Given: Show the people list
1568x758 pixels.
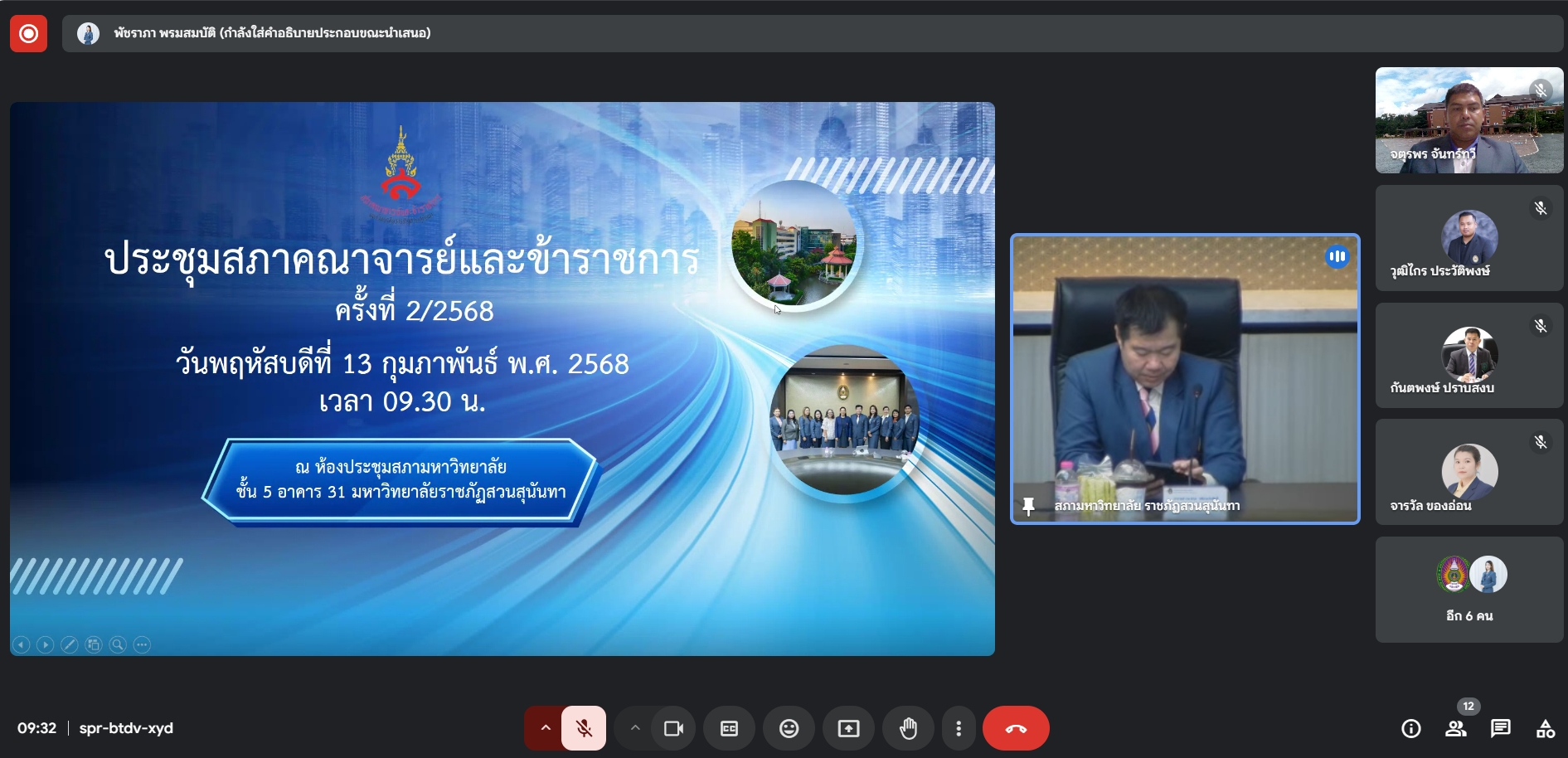Looking at the screenshot, I should (x=1455, y=728).
